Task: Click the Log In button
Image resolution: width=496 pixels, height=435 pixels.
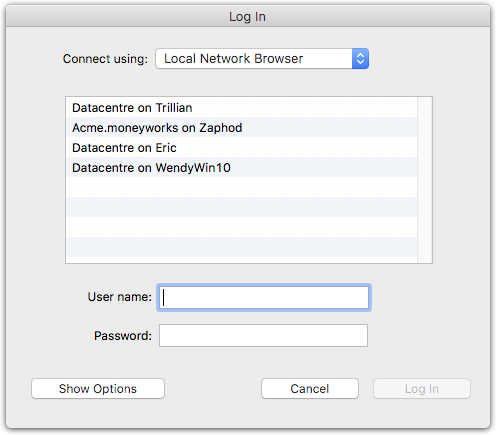Action: pyautogui.click(x=422, y=389)
